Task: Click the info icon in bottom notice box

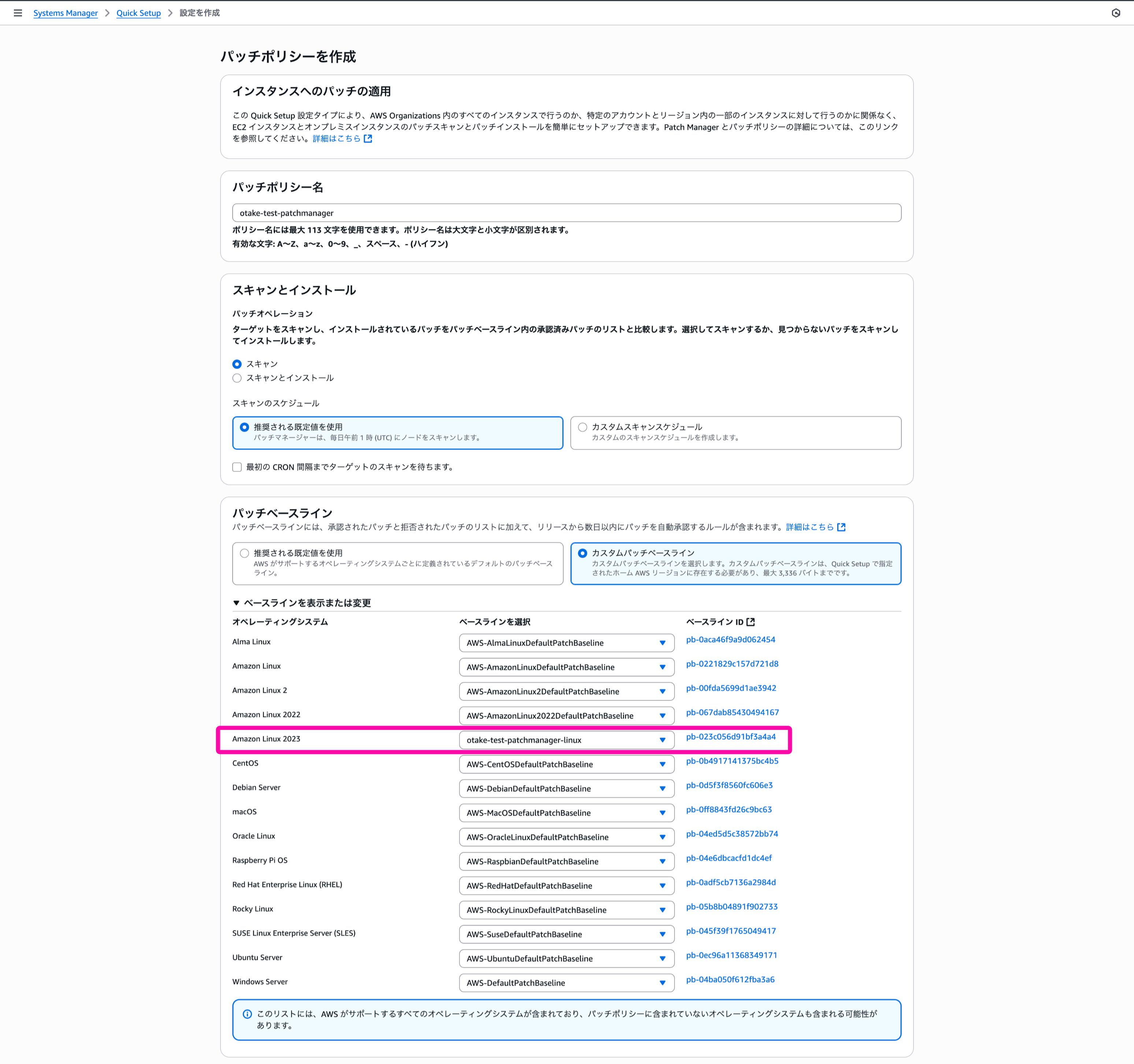Action: [x=247, y=1014]
